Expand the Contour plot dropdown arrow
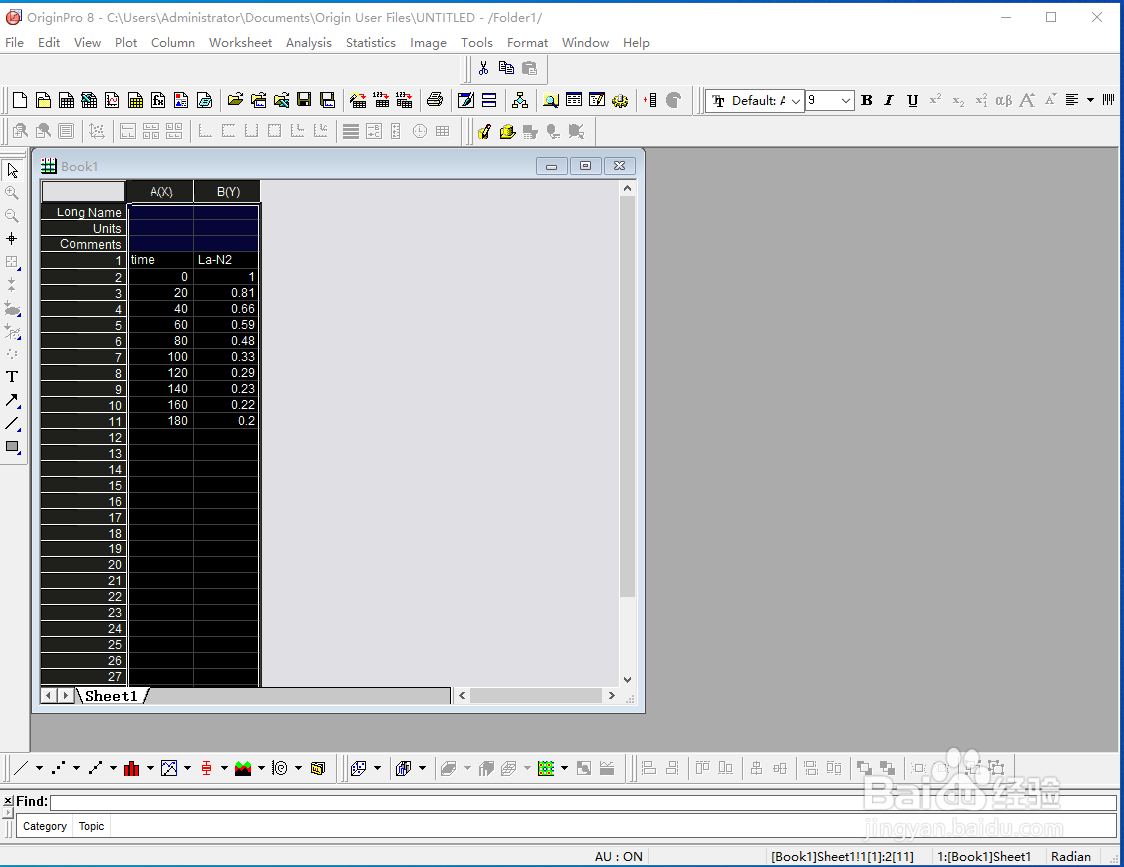The image size is (1124, 867). (x=565, y=768)
